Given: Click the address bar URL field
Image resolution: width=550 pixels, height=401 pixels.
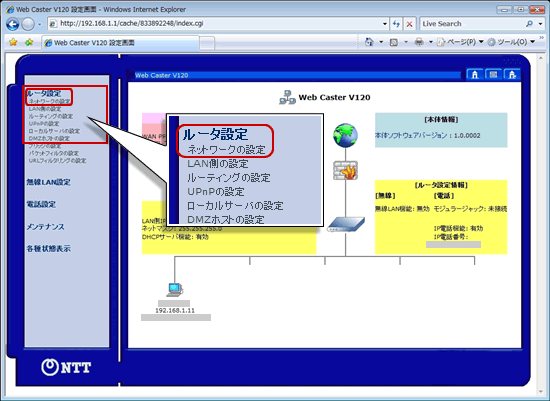Looking at the screenshot, I should coord(214,24).
